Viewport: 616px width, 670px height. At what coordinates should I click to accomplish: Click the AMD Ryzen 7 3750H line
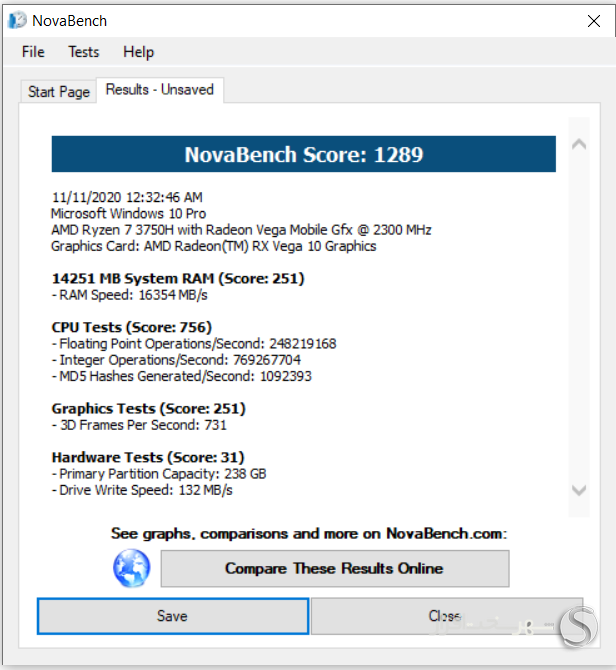click(x=241, y=230)
